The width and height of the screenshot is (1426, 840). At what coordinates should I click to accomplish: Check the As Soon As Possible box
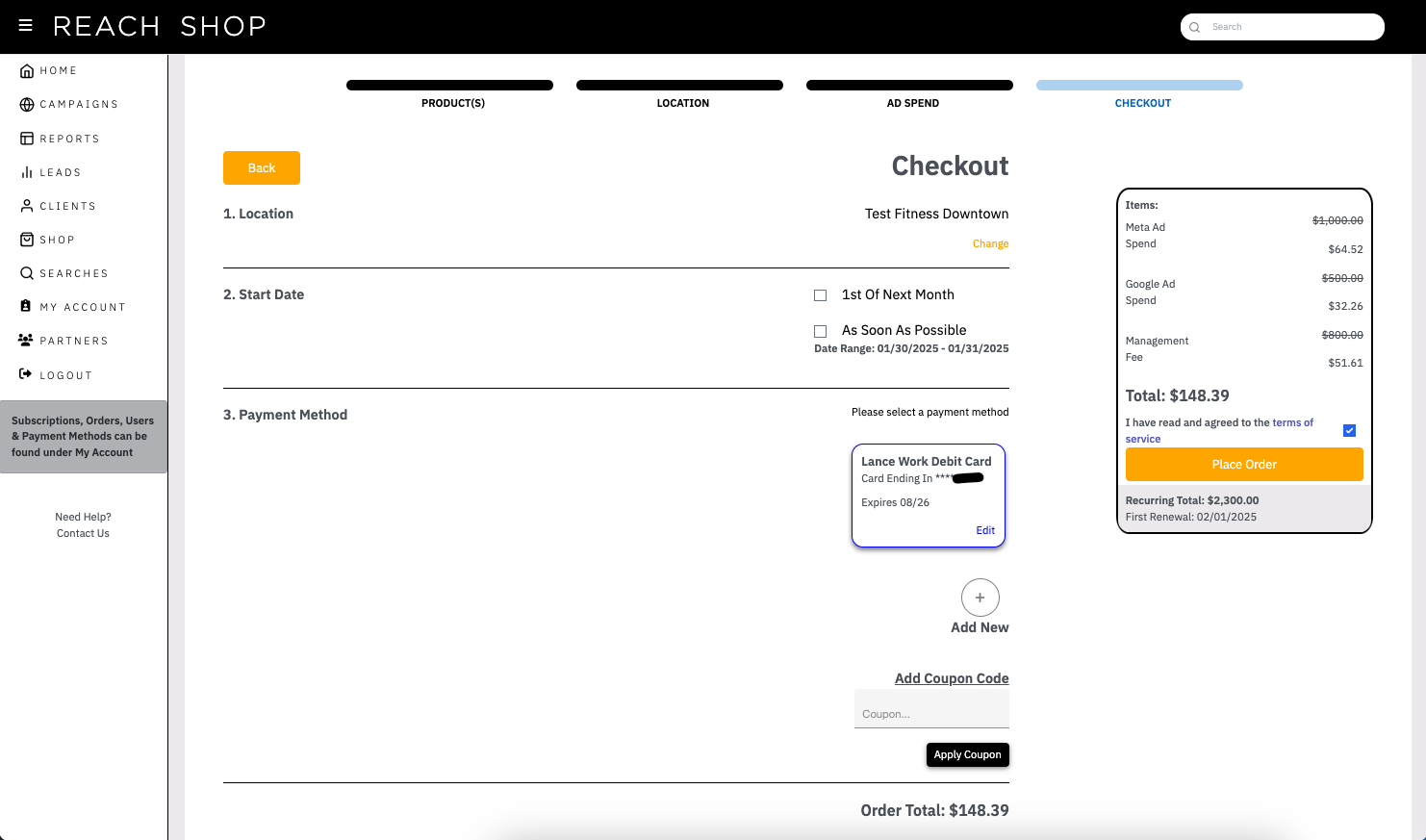(821, 331)
